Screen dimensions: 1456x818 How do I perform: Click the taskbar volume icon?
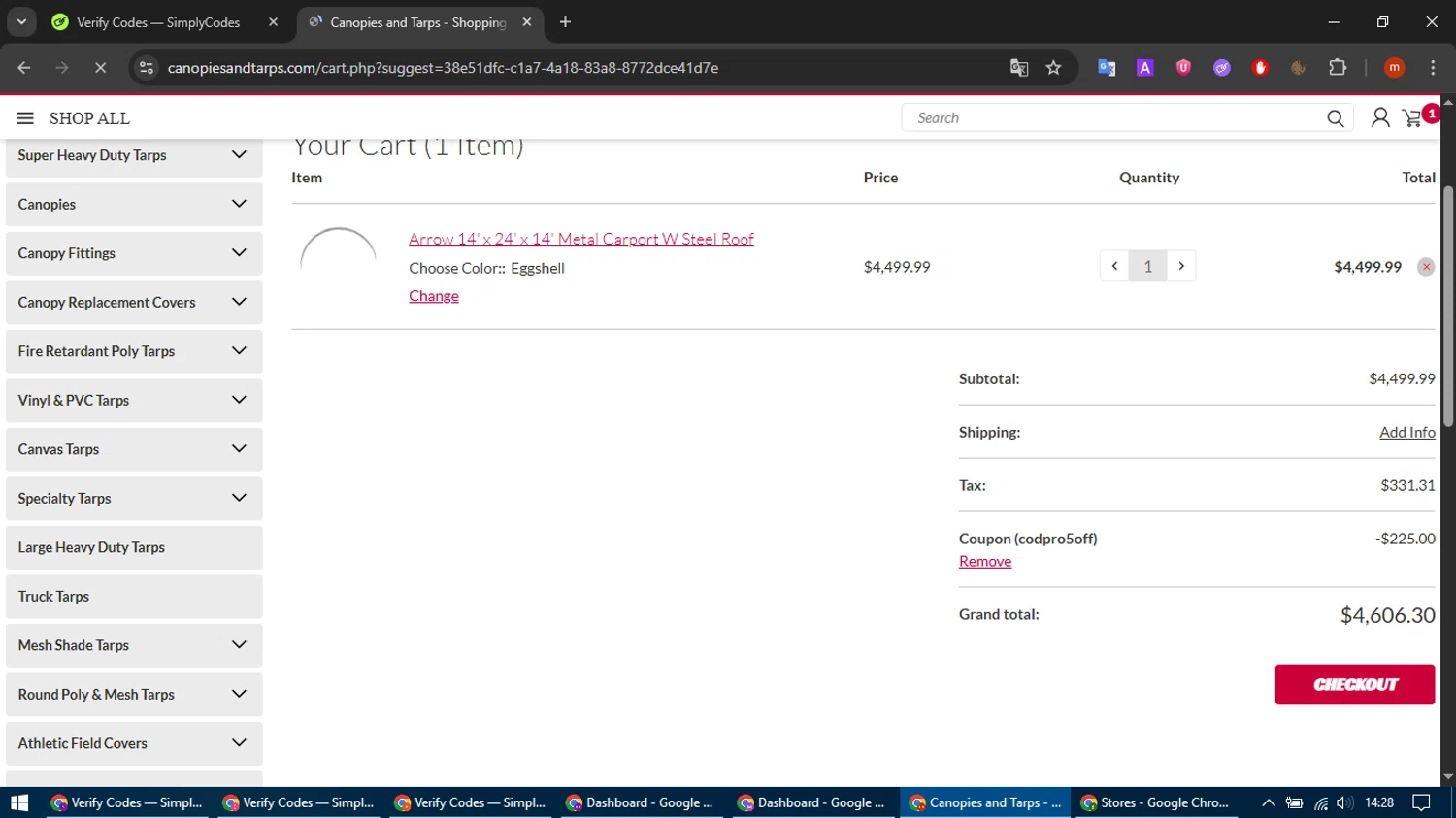tap(1344, 802)
